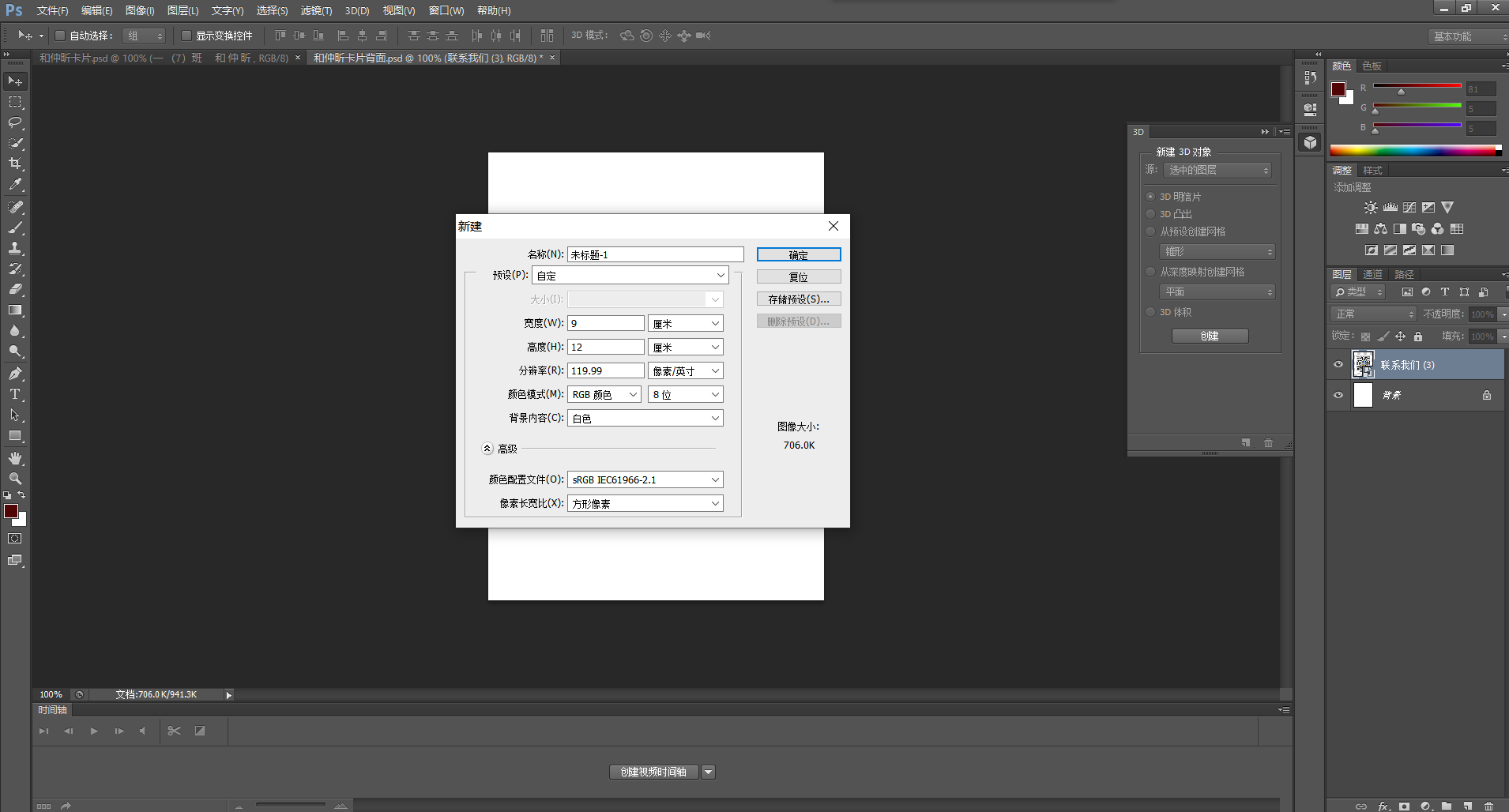Open resolution unit 像素/英寸 dropdown
Image resolution: width=1509 pixels, height=812 pixels.
pos(686,370)
